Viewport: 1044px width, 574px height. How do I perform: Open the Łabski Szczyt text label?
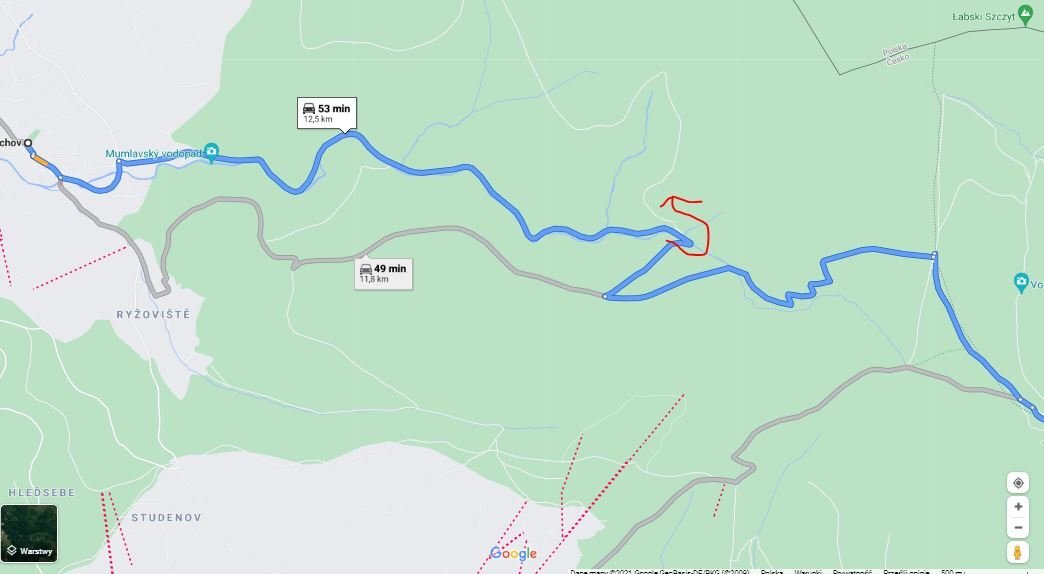click(x=983, y=17)
